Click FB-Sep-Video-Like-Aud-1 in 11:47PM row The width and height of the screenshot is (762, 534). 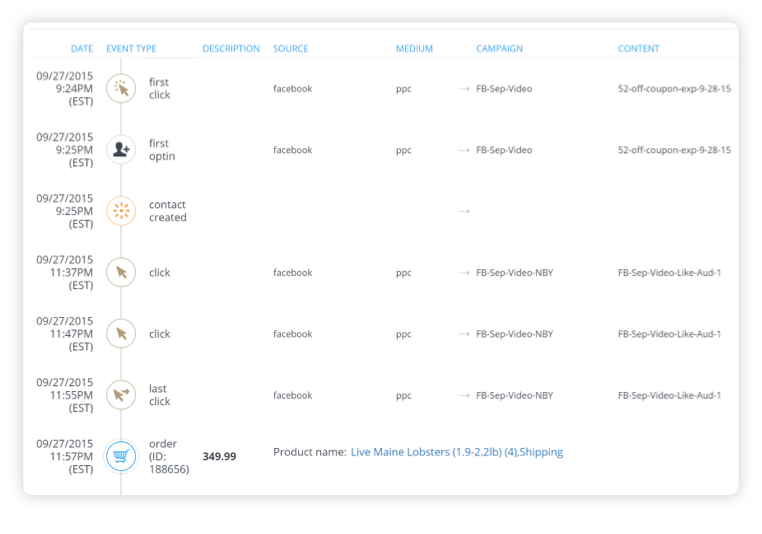coord(669,334)
